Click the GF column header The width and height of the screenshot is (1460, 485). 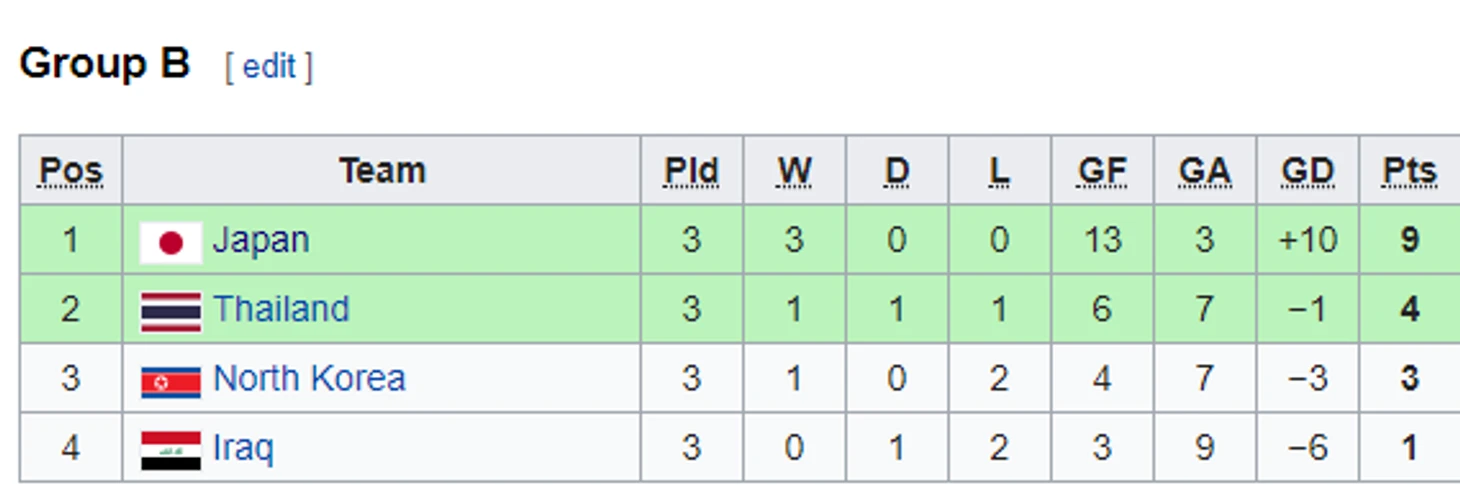click(x=1102, y=172)
